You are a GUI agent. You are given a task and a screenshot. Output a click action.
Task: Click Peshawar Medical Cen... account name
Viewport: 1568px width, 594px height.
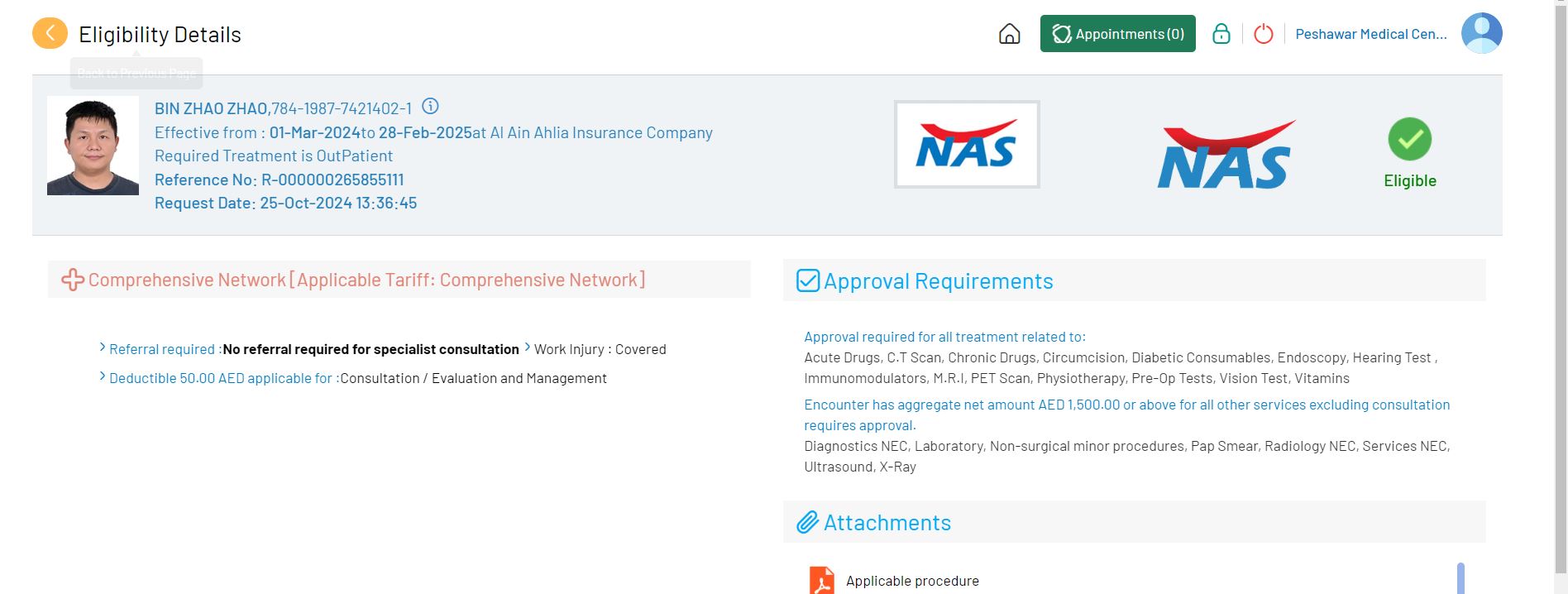click(x=1370, y=34)
